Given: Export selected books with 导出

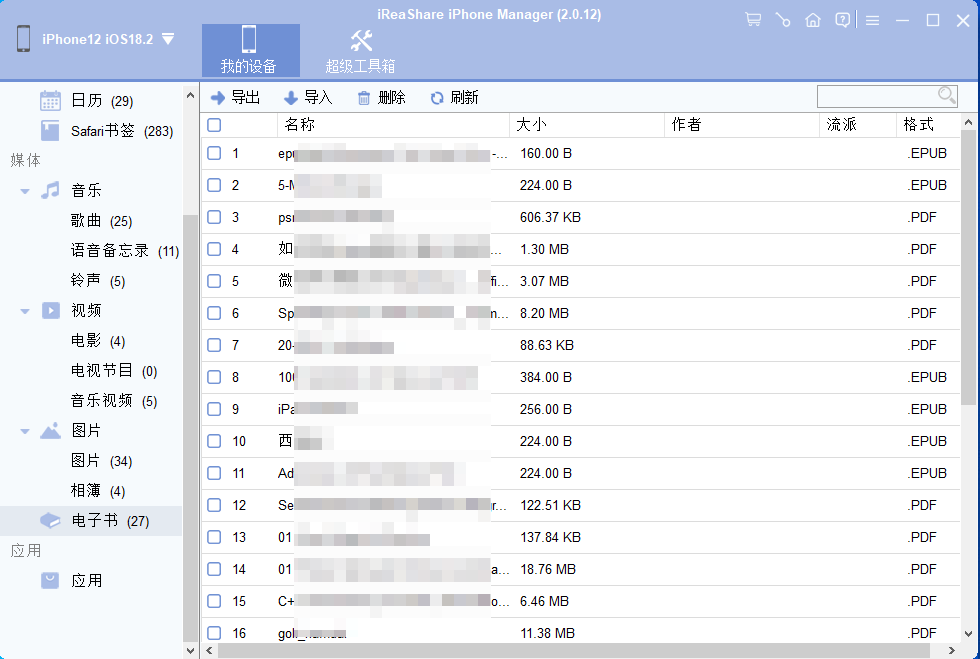Looking at the screenshot, I should [235, 98].
